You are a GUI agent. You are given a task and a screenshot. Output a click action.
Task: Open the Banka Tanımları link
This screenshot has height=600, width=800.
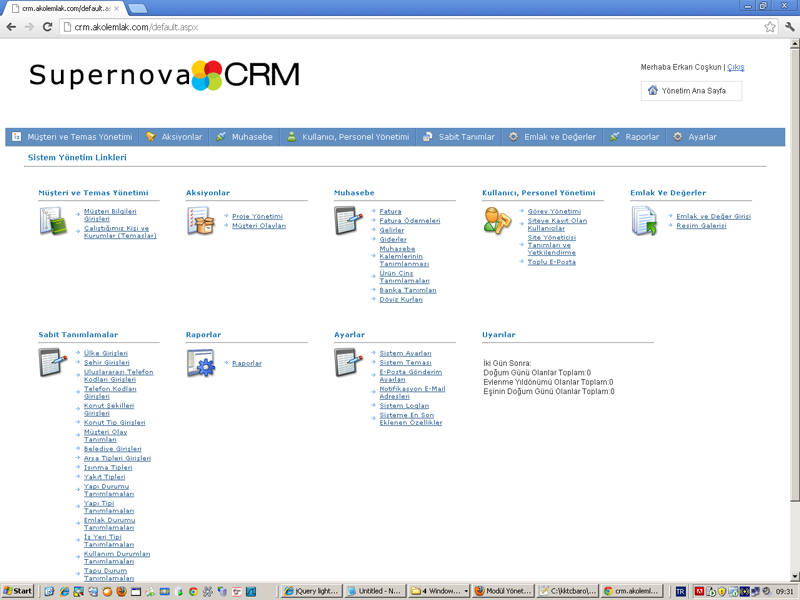pos(408,290)
